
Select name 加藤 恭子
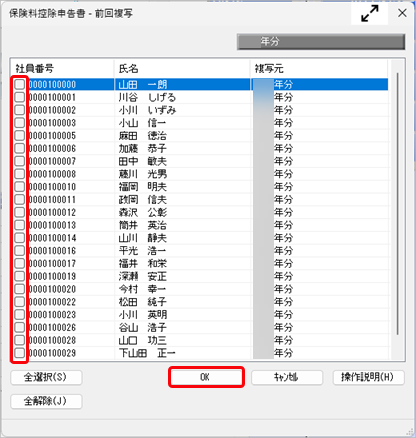[x=143, y=148]
